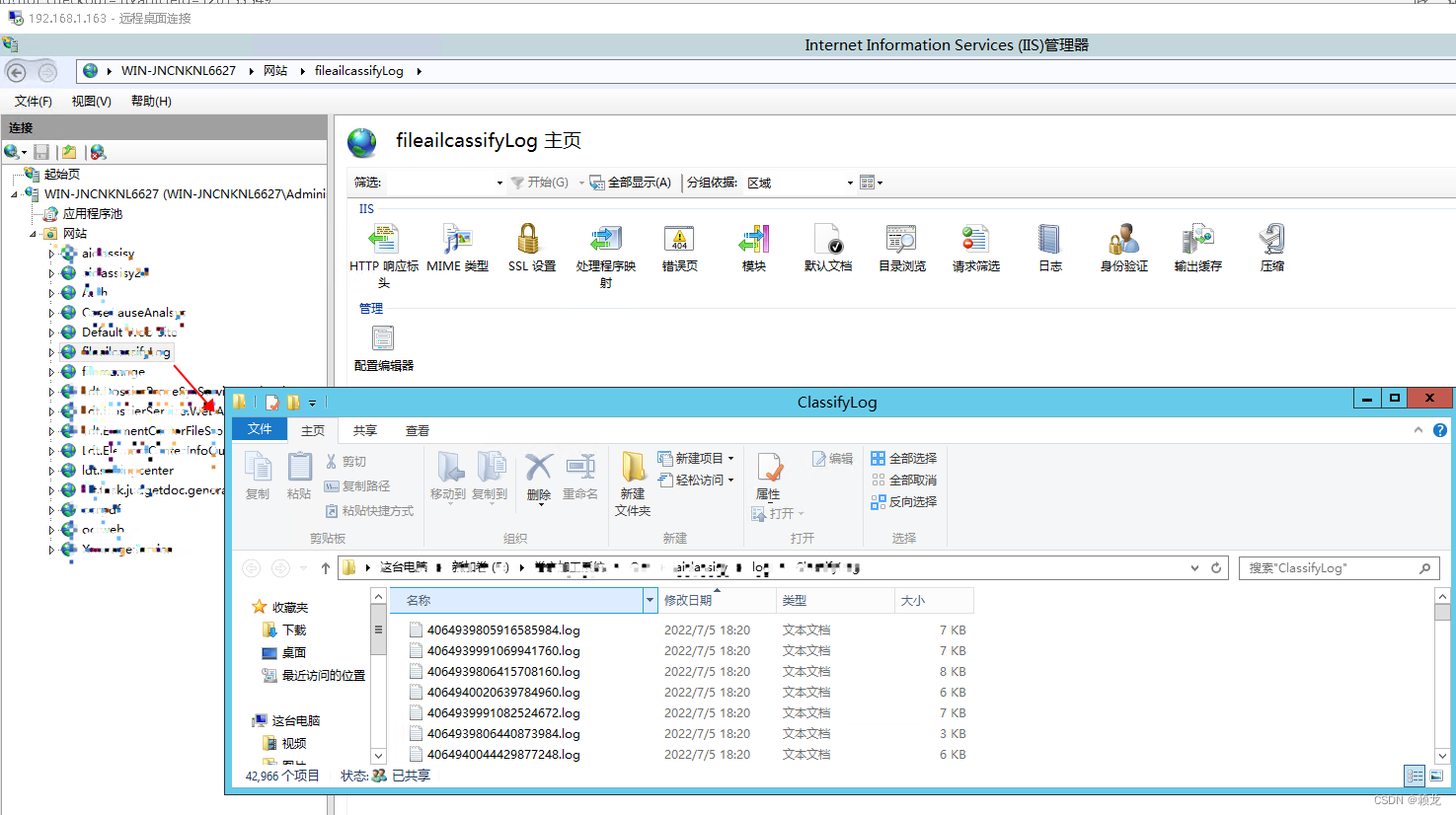Viewport: 1456px width, 815px height.
Task: Click file list scrollbar down arrow
Action: point(1442,756)
